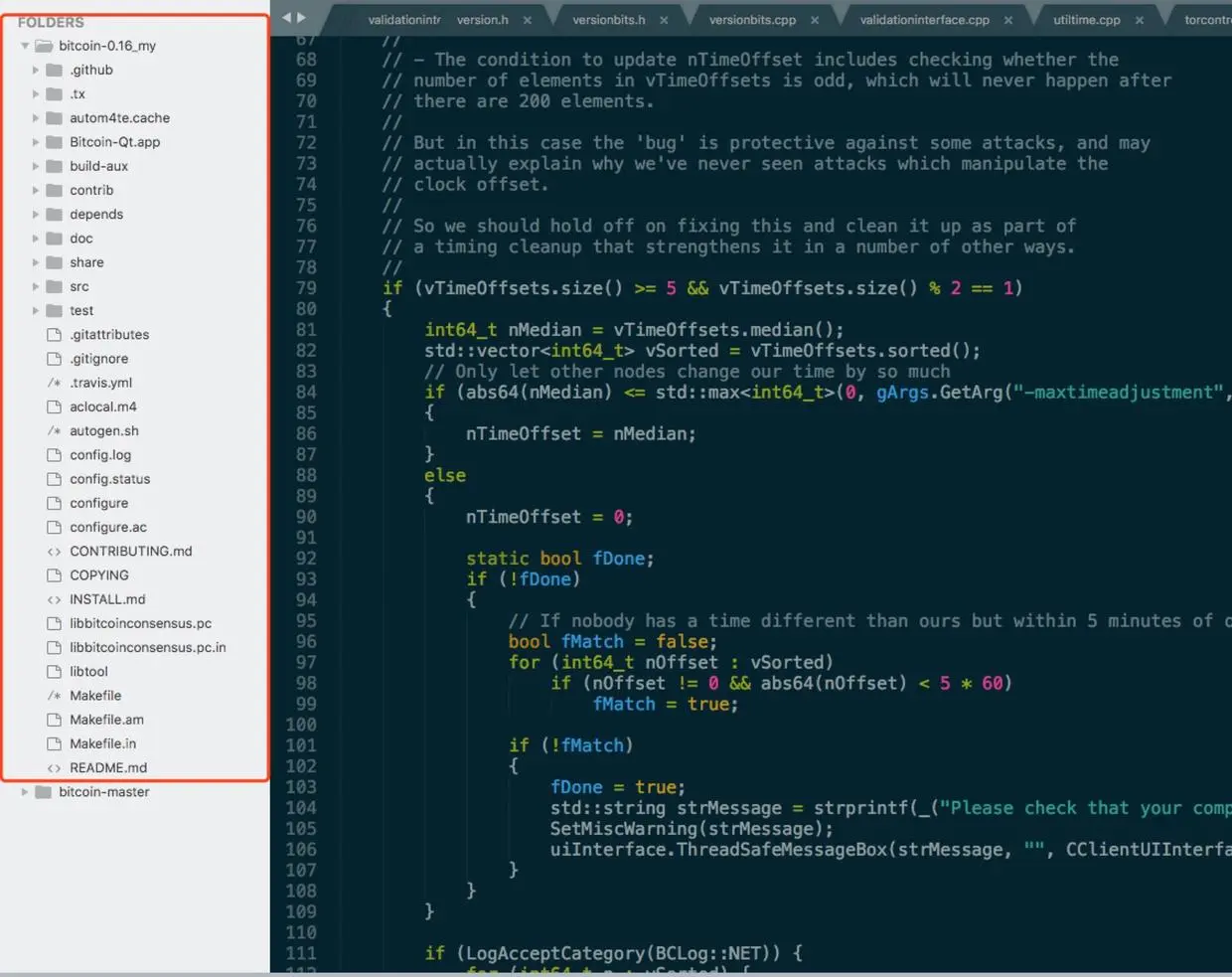Screen dimensions: 1232x977
Task: Click 'static bool fDone;' in code
Action: (x=560, y=559)
